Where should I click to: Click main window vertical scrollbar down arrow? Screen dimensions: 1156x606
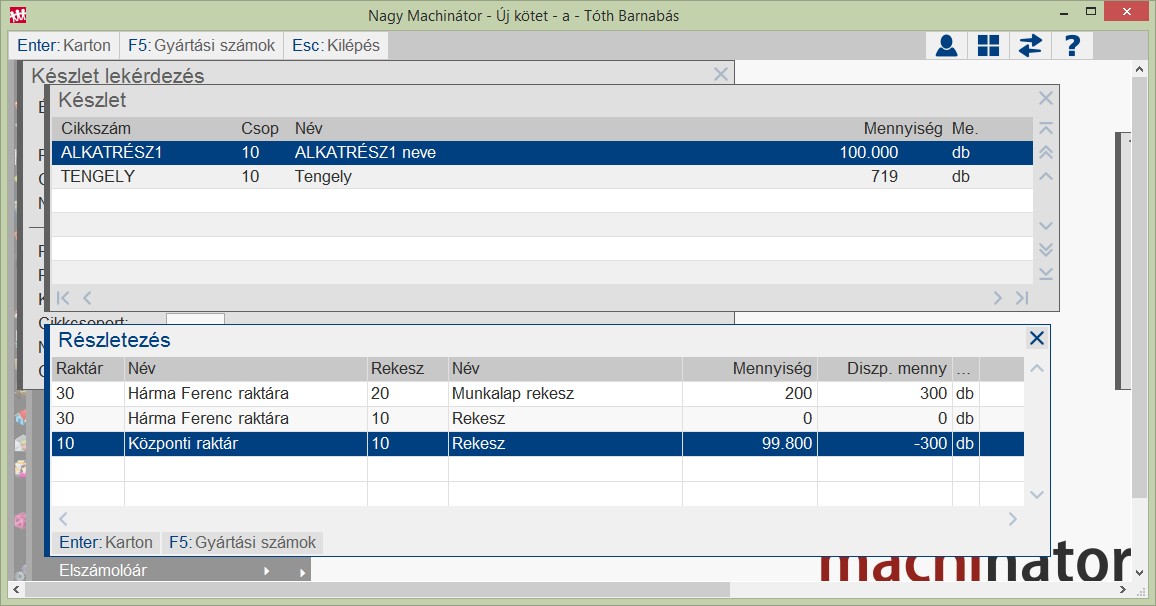click(1140, 572)
